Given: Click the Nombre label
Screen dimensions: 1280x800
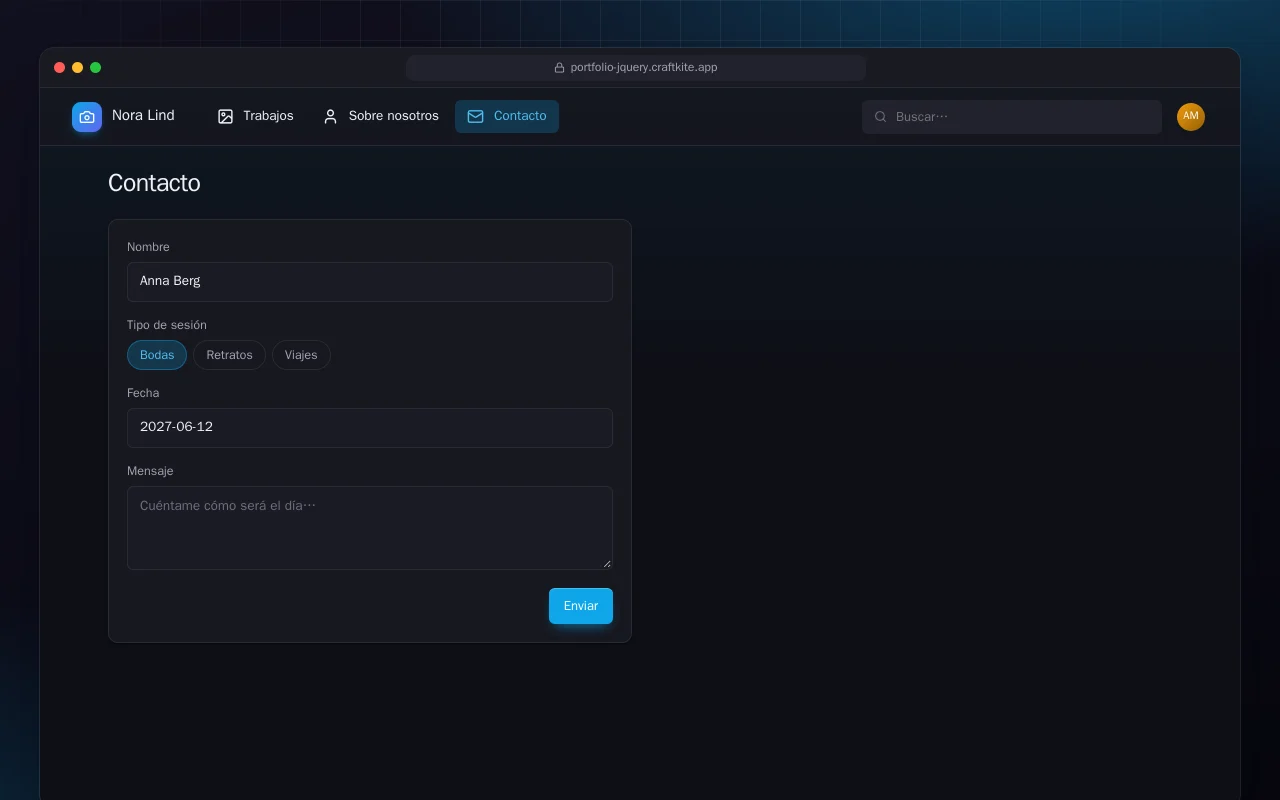Looking at the screenshot, I should tap(148, 247).
